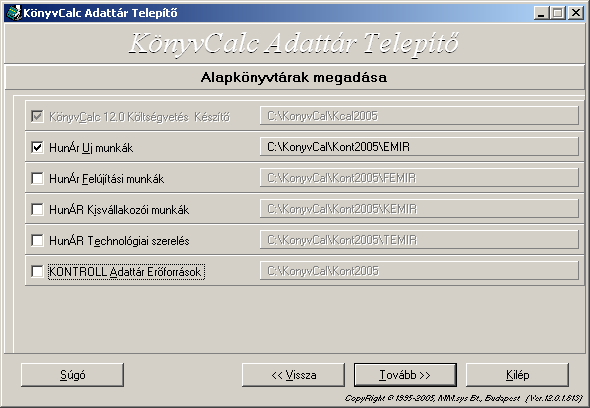Click the CopyRight MM.sys Bt. footer text
Screen dimensions: 590x408
pos(464,398)
